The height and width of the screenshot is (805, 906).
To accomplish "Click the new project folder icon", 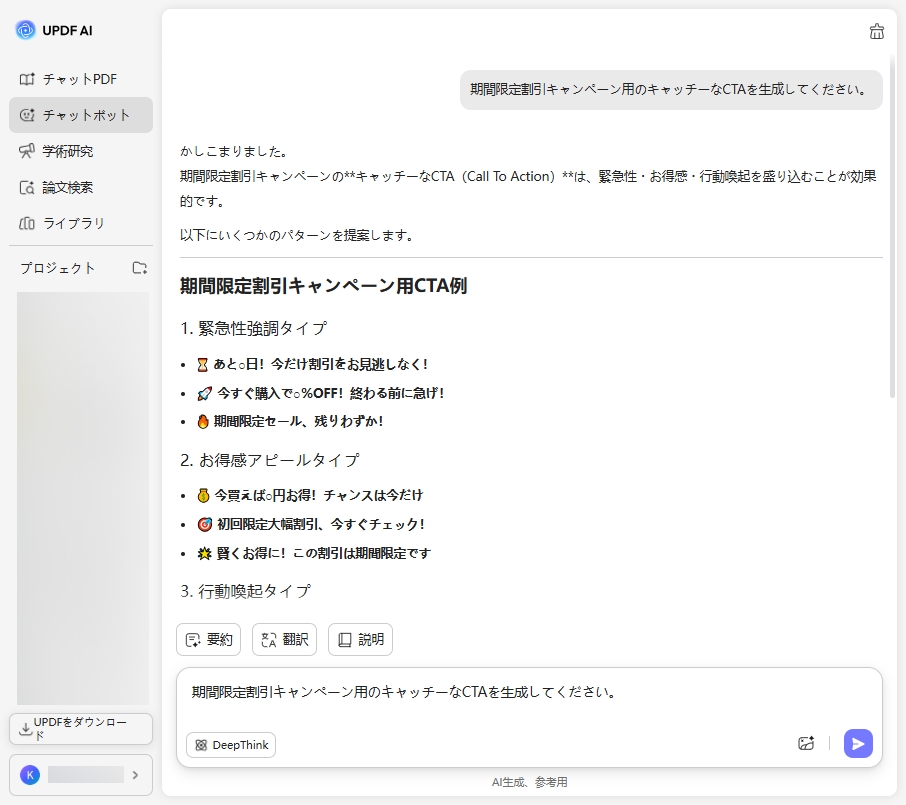I will pyautogui.click(x=140, y=268).
